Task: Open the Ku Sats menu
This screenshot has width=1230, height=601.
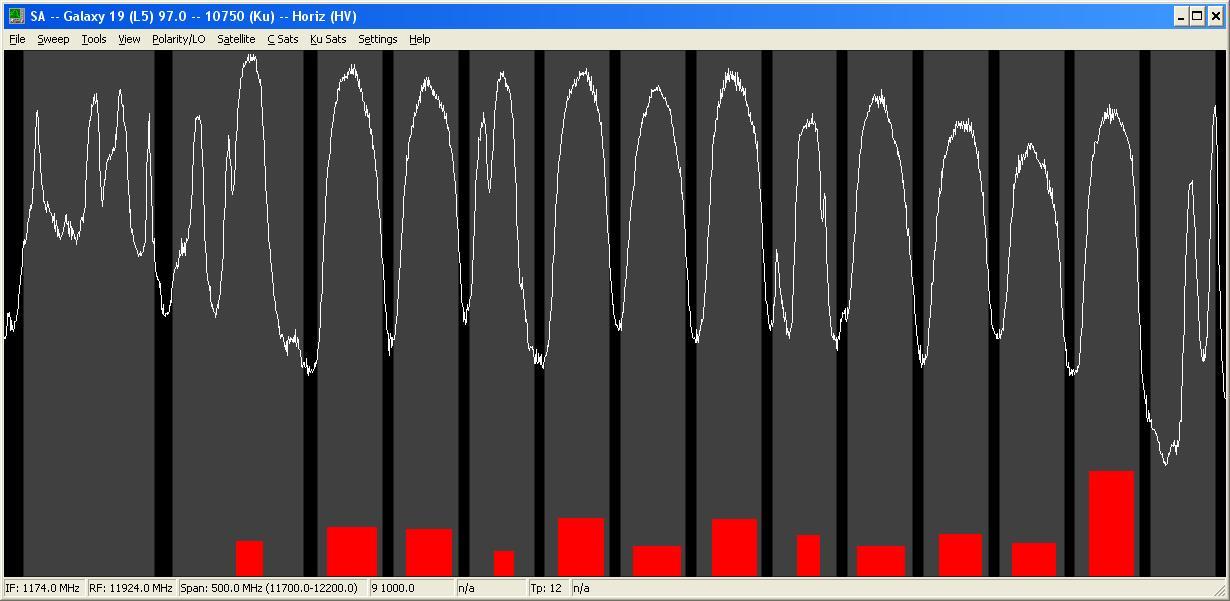Action: [328, 39]
